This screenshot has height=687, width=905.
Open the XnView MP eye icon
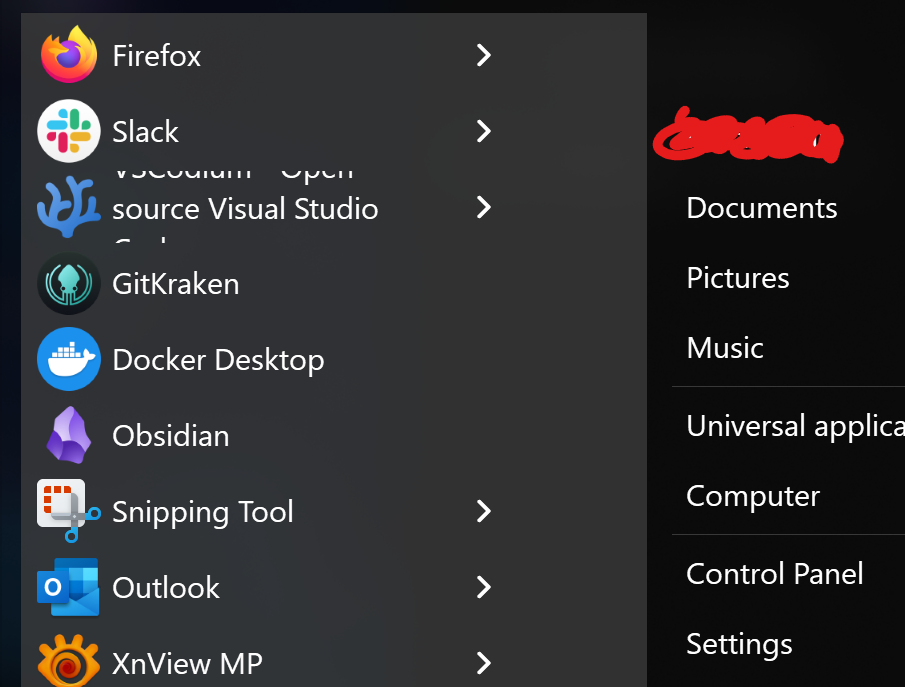click(69, 661)
